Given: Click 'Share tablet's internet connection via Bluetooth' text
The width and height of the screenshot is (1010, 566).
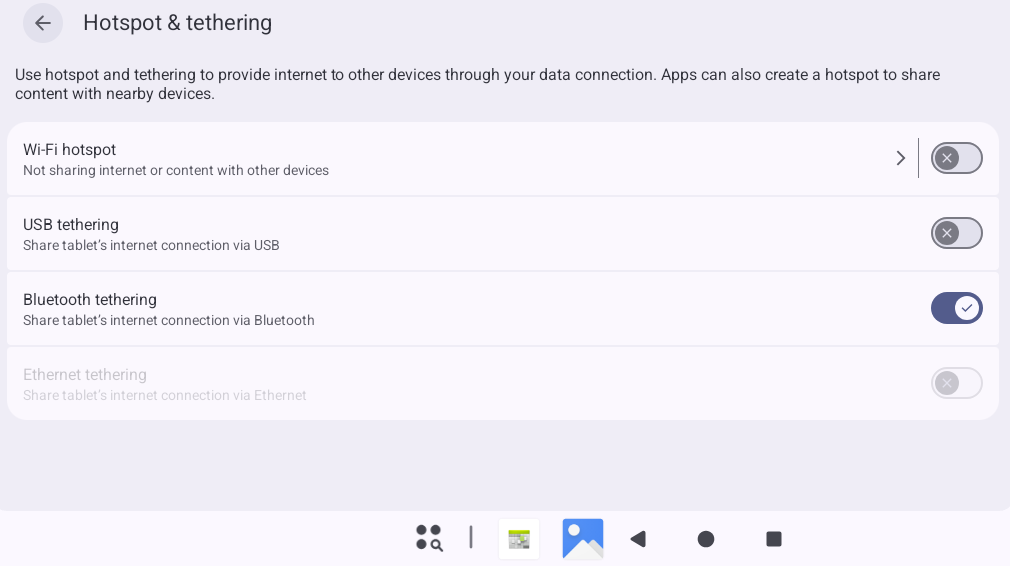Looking at the screenshot, I should click(169, 321).
